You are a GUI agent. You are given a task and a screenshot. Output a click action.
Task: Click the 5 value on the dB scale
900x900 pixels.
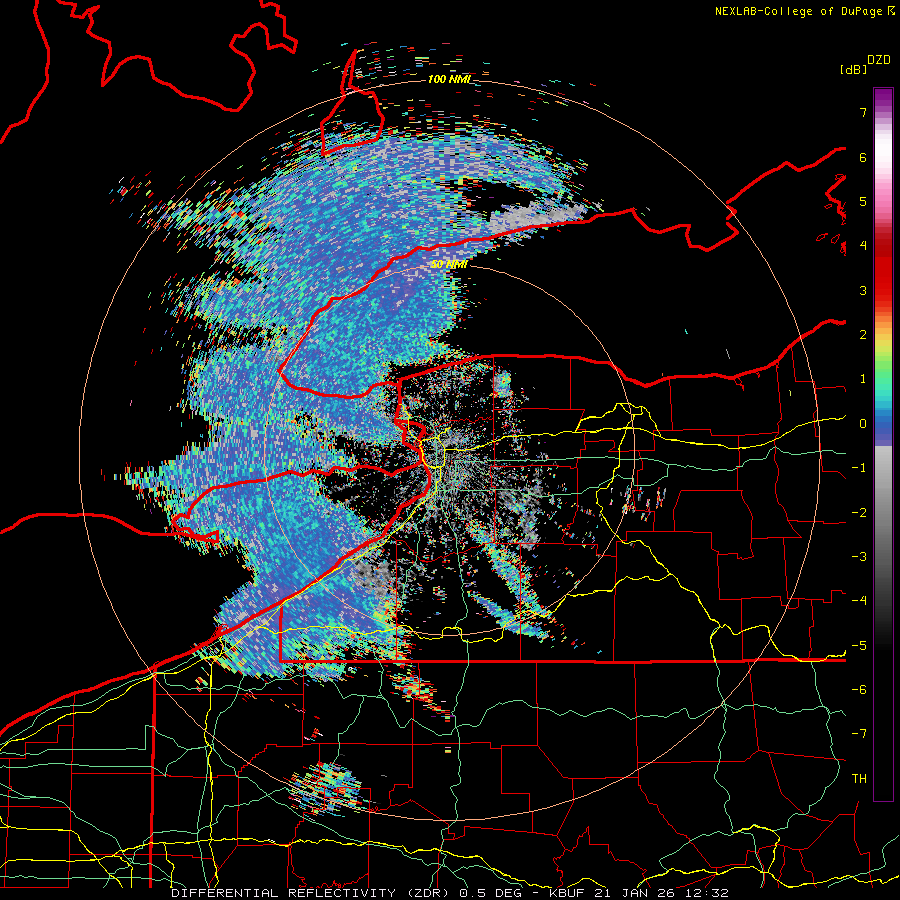(863, 201)
